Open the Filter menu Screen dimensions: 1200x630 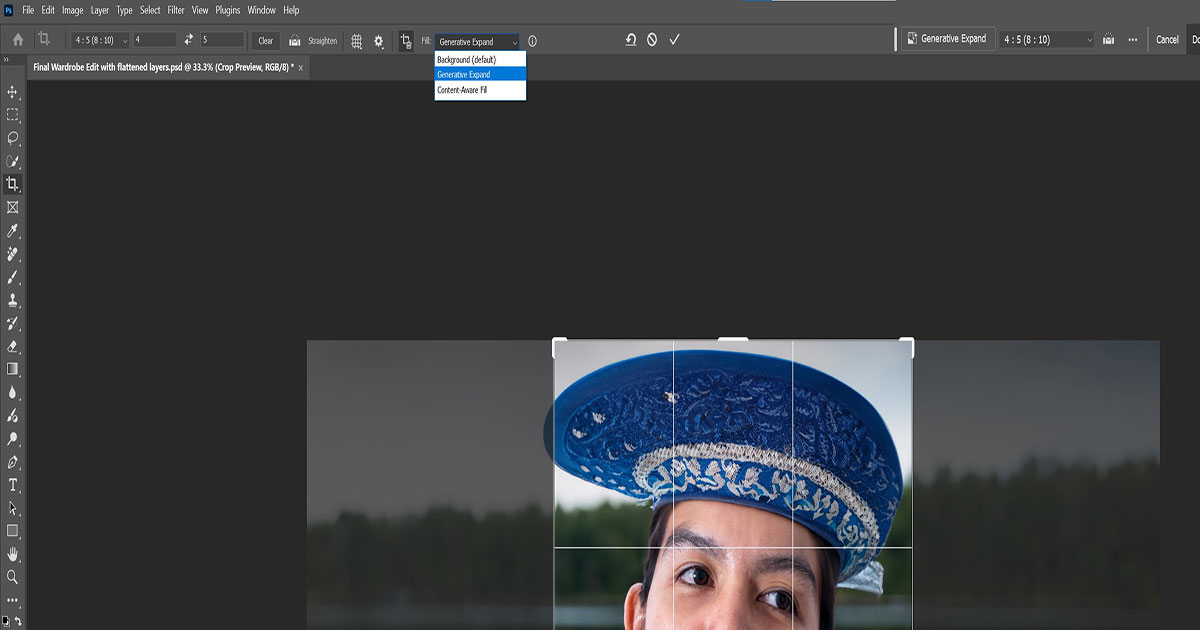pos(176,10)
